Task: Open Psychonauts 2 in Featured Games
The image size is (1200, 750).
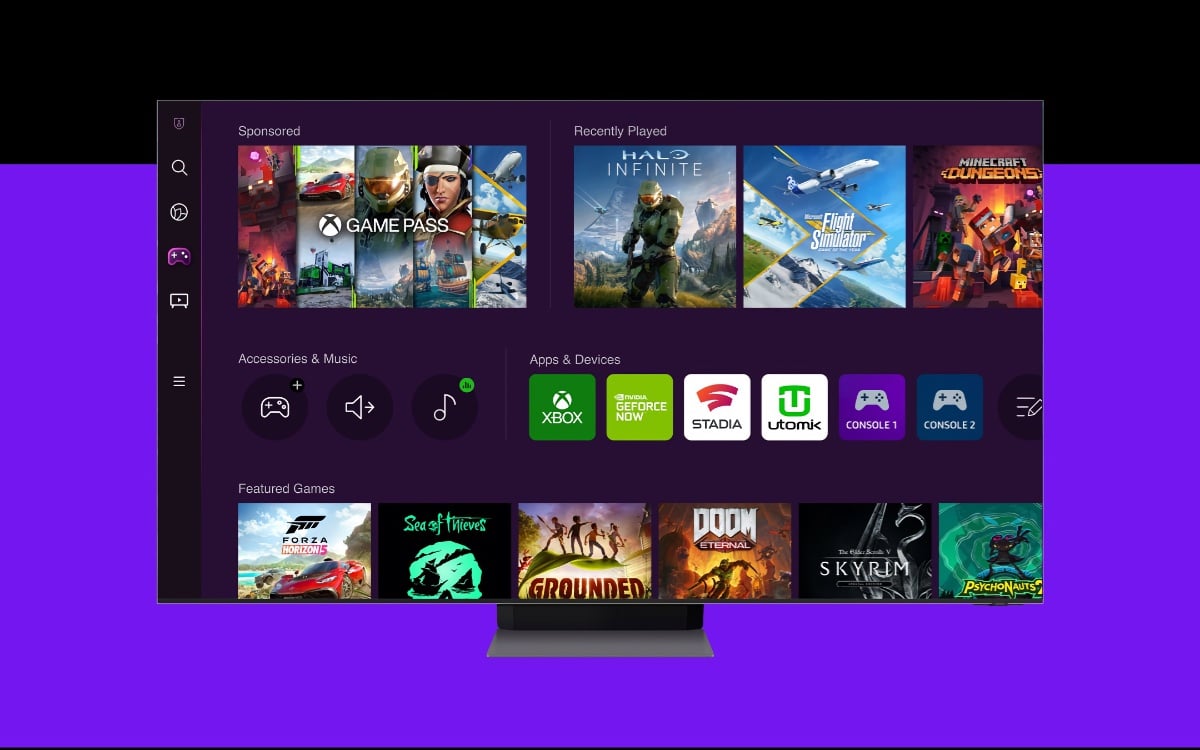Action: pyautogui.click(x=991, y=551)
